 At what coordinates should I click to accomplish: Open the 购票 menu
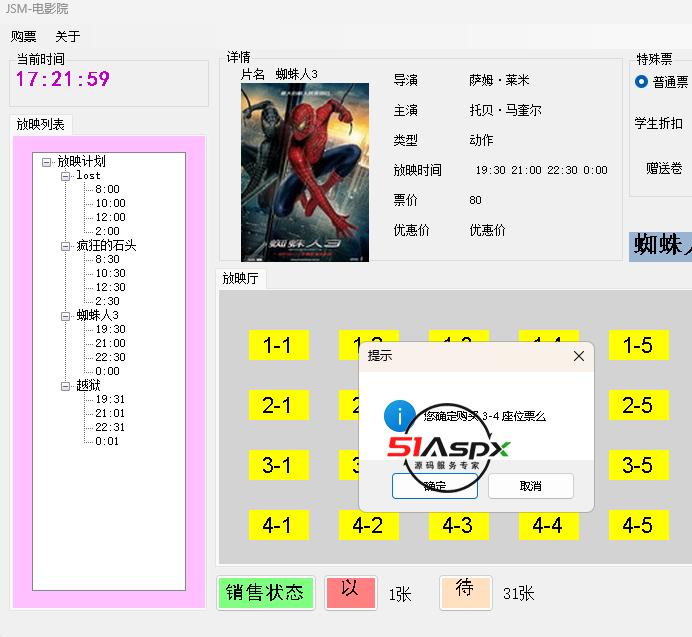point(23,36)
